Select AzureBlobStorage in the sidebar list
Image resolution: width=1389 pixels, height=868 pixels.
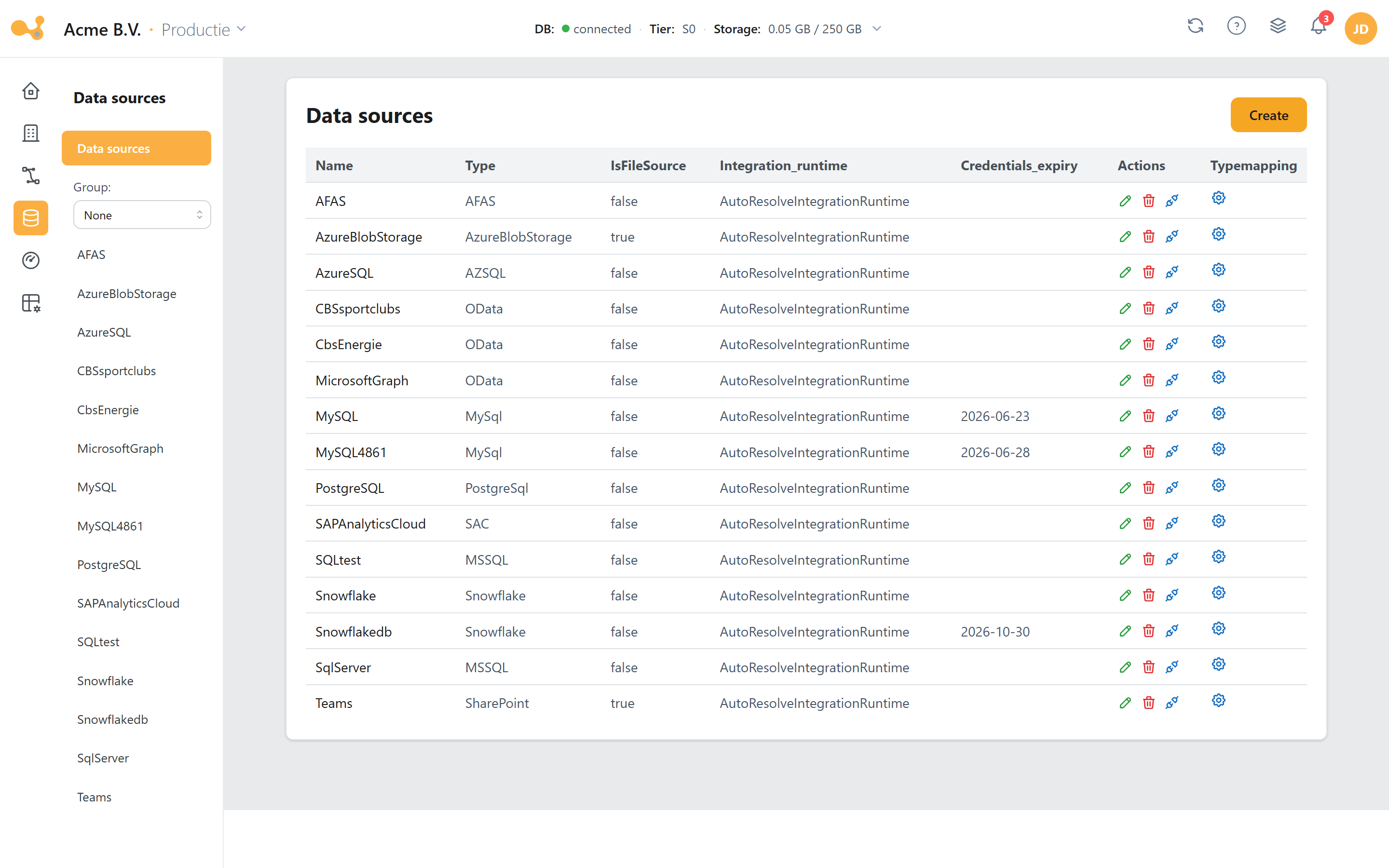click(127, 293)
